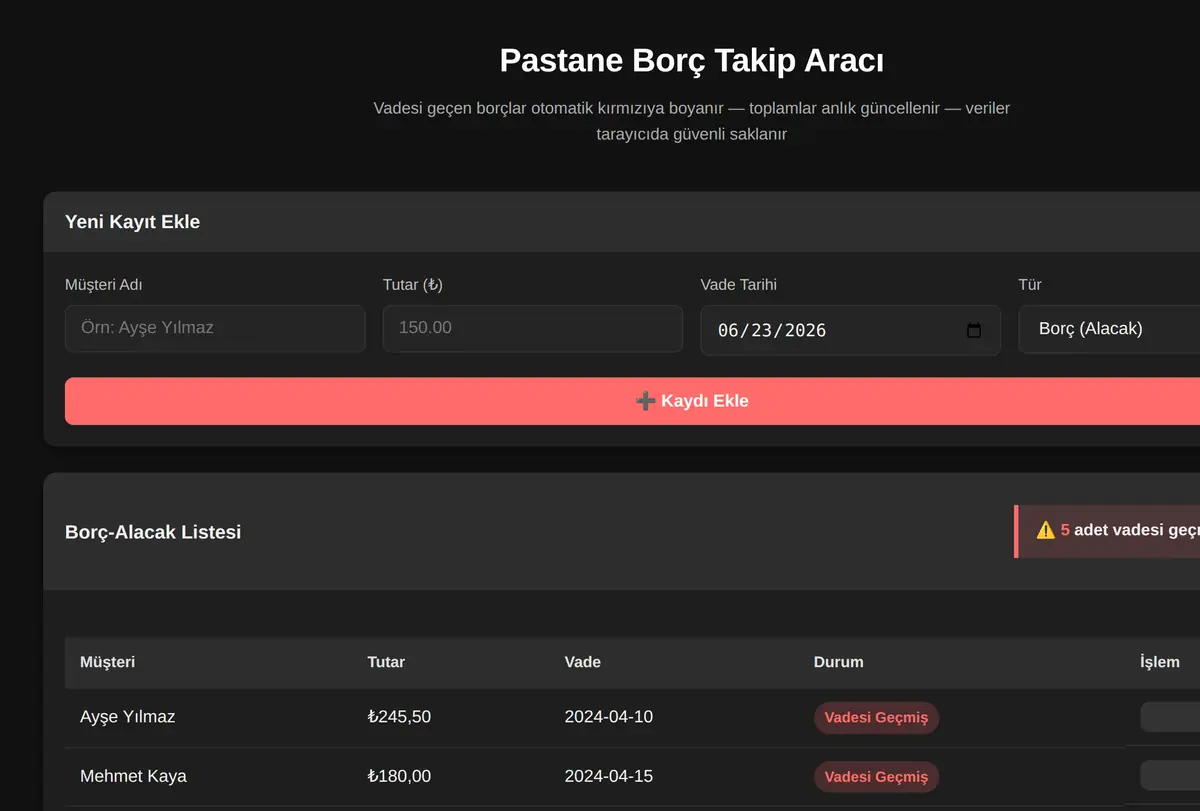Click the Vade column header

582,662
